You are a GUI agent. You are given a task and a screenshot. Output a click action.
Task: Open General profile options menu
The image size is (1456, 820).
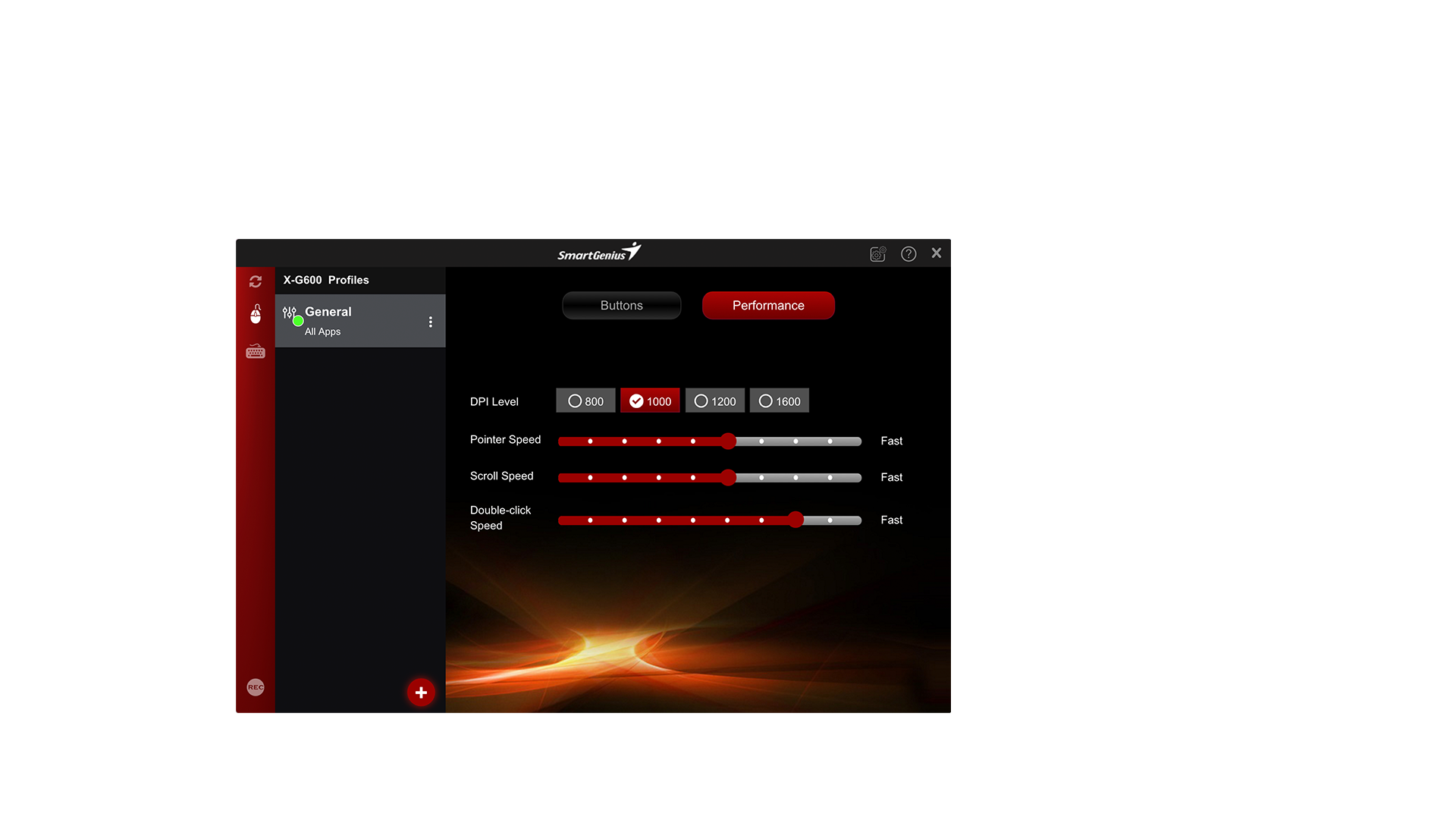pyautogui.click(x=430, y=322)
